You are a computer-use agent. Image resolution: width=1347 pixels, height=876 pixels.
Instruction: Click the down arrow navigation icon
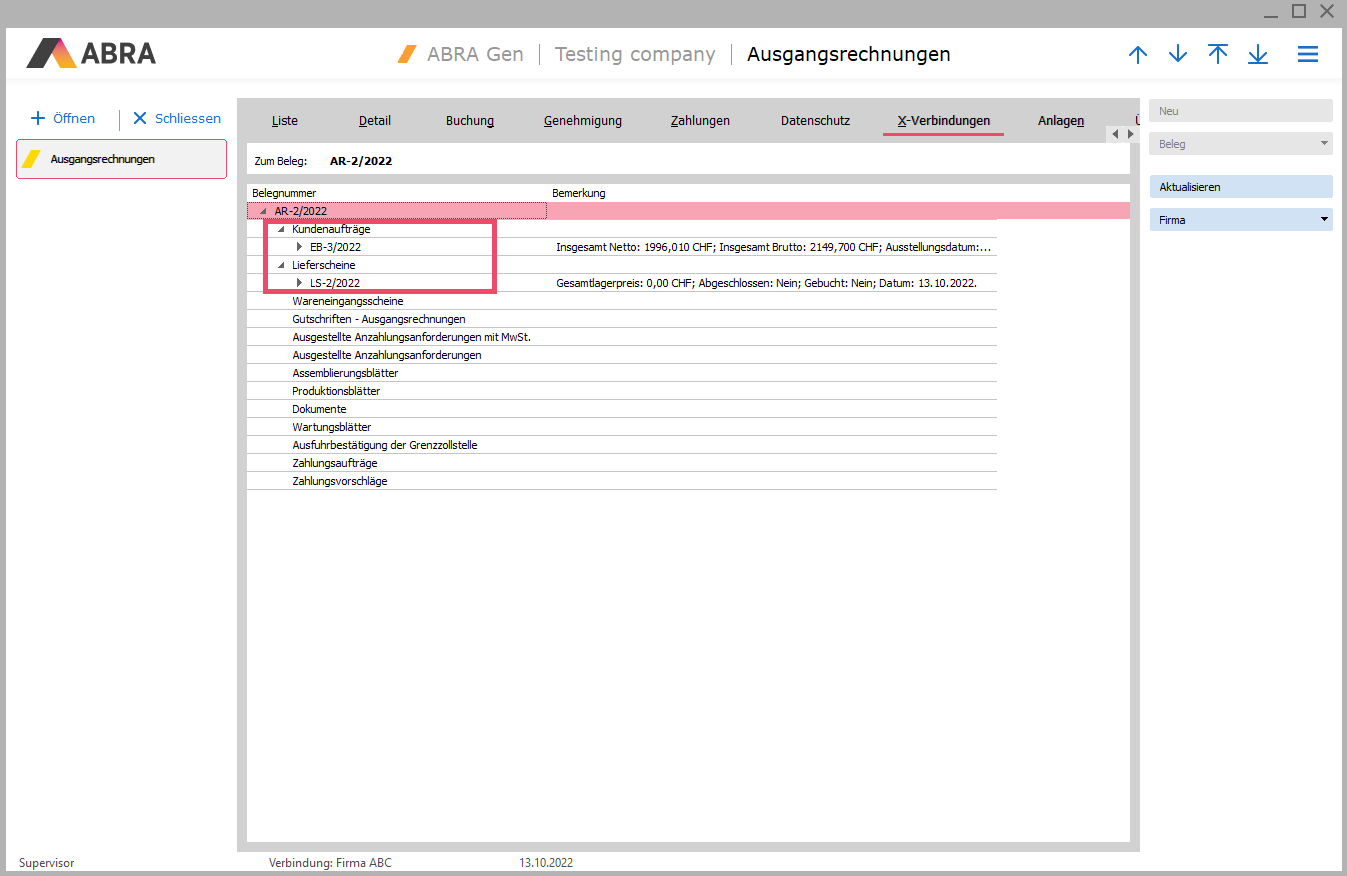1178,55
